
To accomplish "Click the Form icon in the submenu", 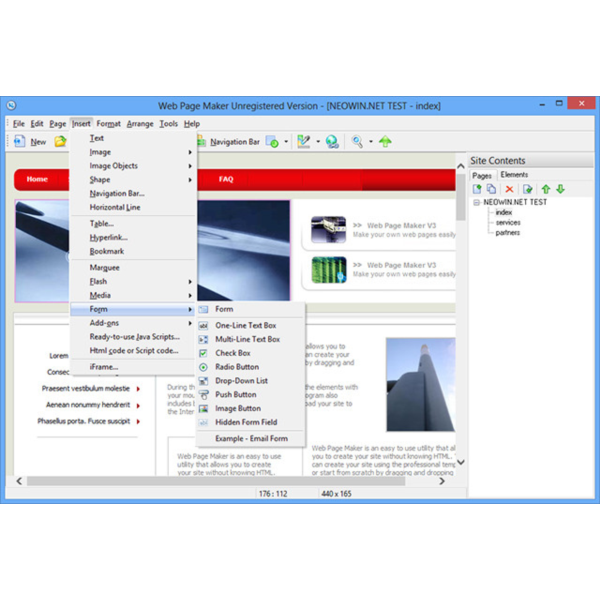I will [x=203, y=309].
